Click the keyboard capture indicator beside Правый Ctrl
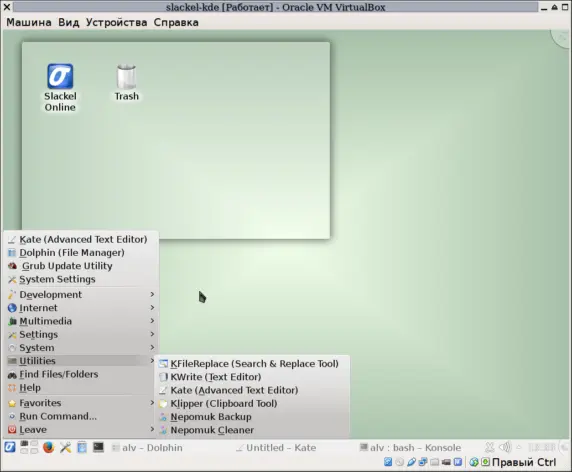The width and height of the screenshot is (572, 472). click(486, 462)
